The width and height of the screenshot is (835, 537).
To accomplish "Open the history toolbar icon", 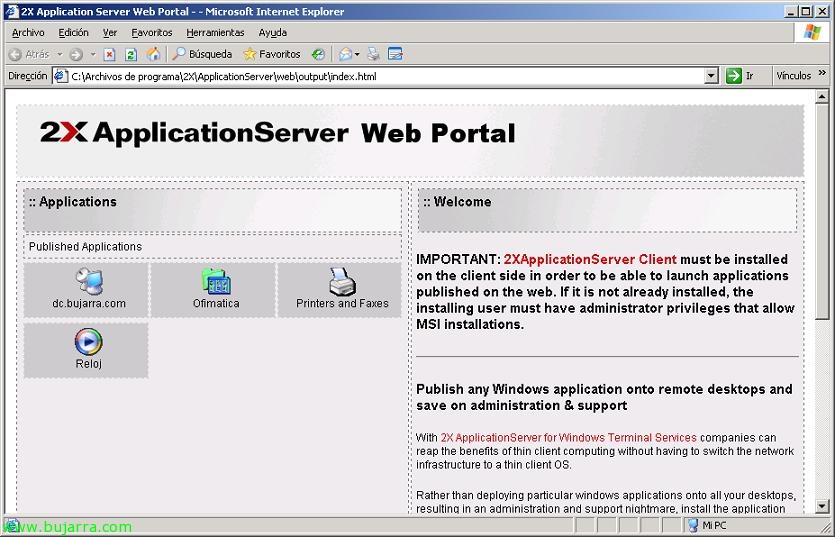I will click(x=318, y=54).
